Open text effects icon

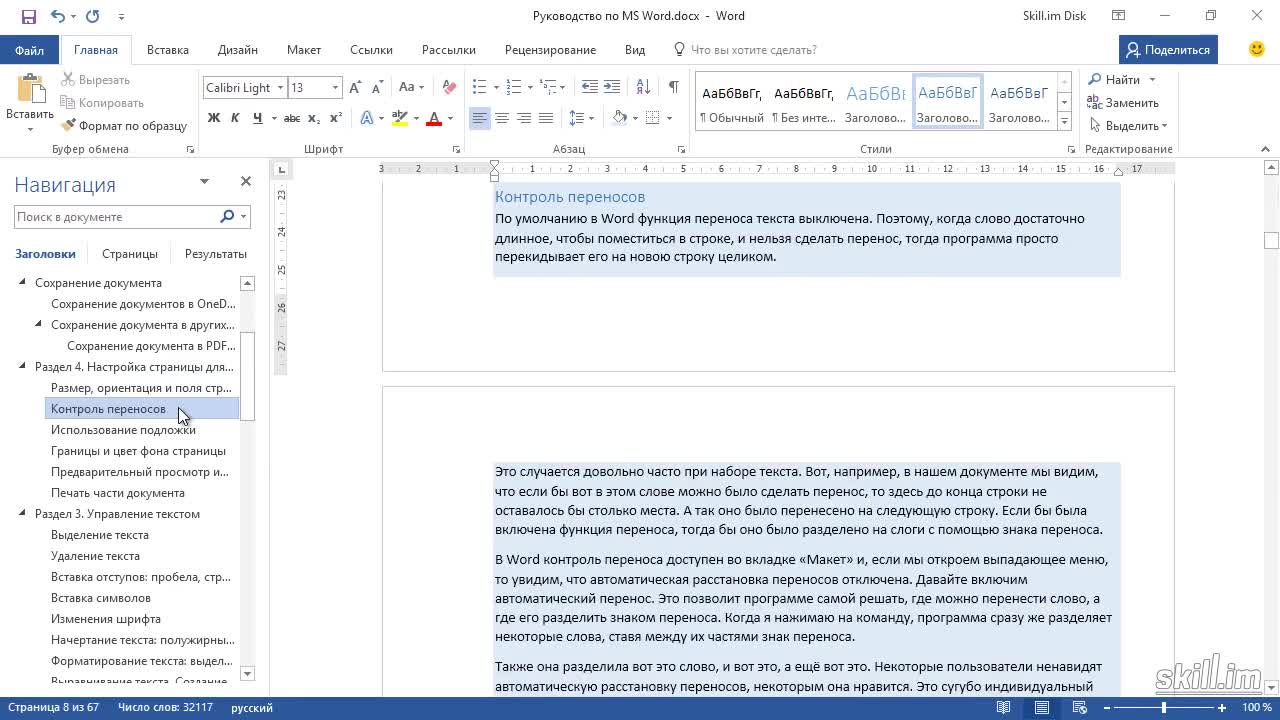point(367,118)
